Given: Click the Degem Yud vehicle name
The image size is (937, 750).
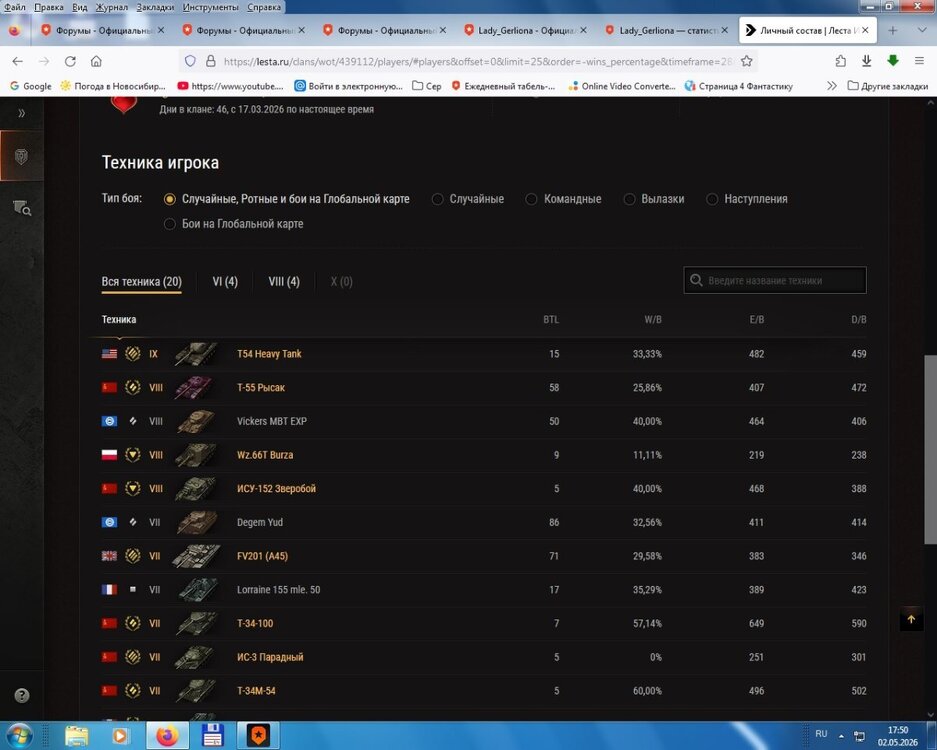Looking at the screenshot, I should [260, 522].
